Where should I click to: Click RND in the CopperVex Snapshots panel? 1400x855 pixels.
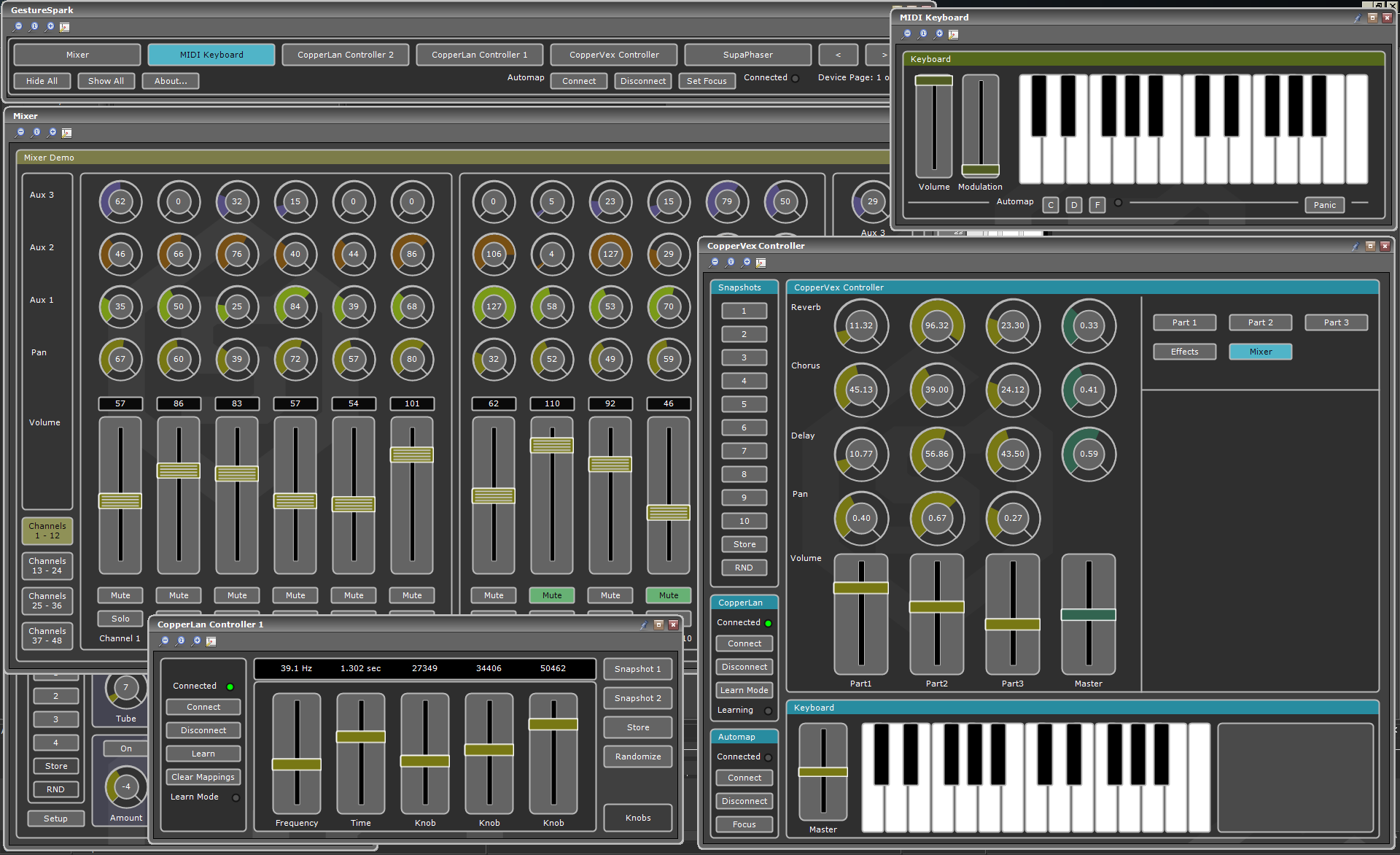coord(744,568)
